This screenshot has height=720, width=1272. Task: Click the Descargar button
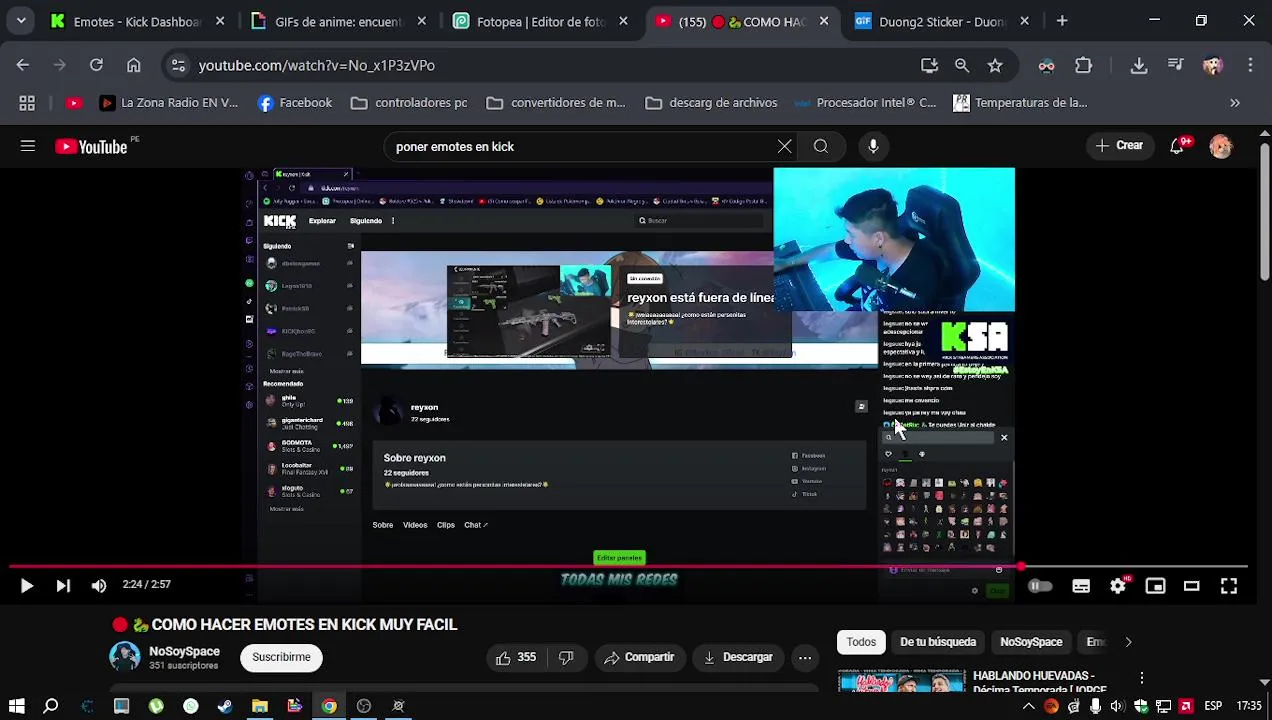(x=738, y=657)
